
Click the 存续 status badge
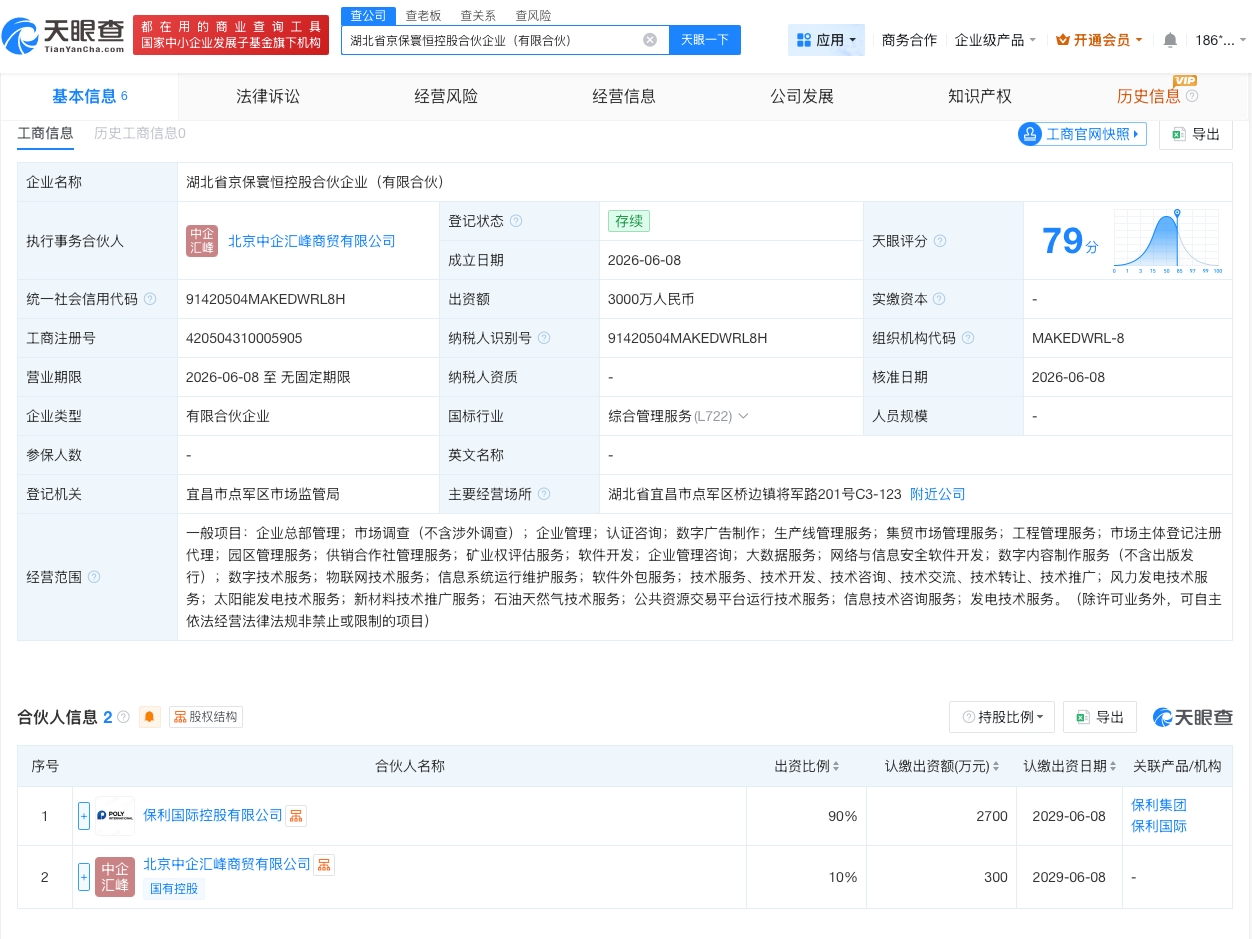coord(629,221)
